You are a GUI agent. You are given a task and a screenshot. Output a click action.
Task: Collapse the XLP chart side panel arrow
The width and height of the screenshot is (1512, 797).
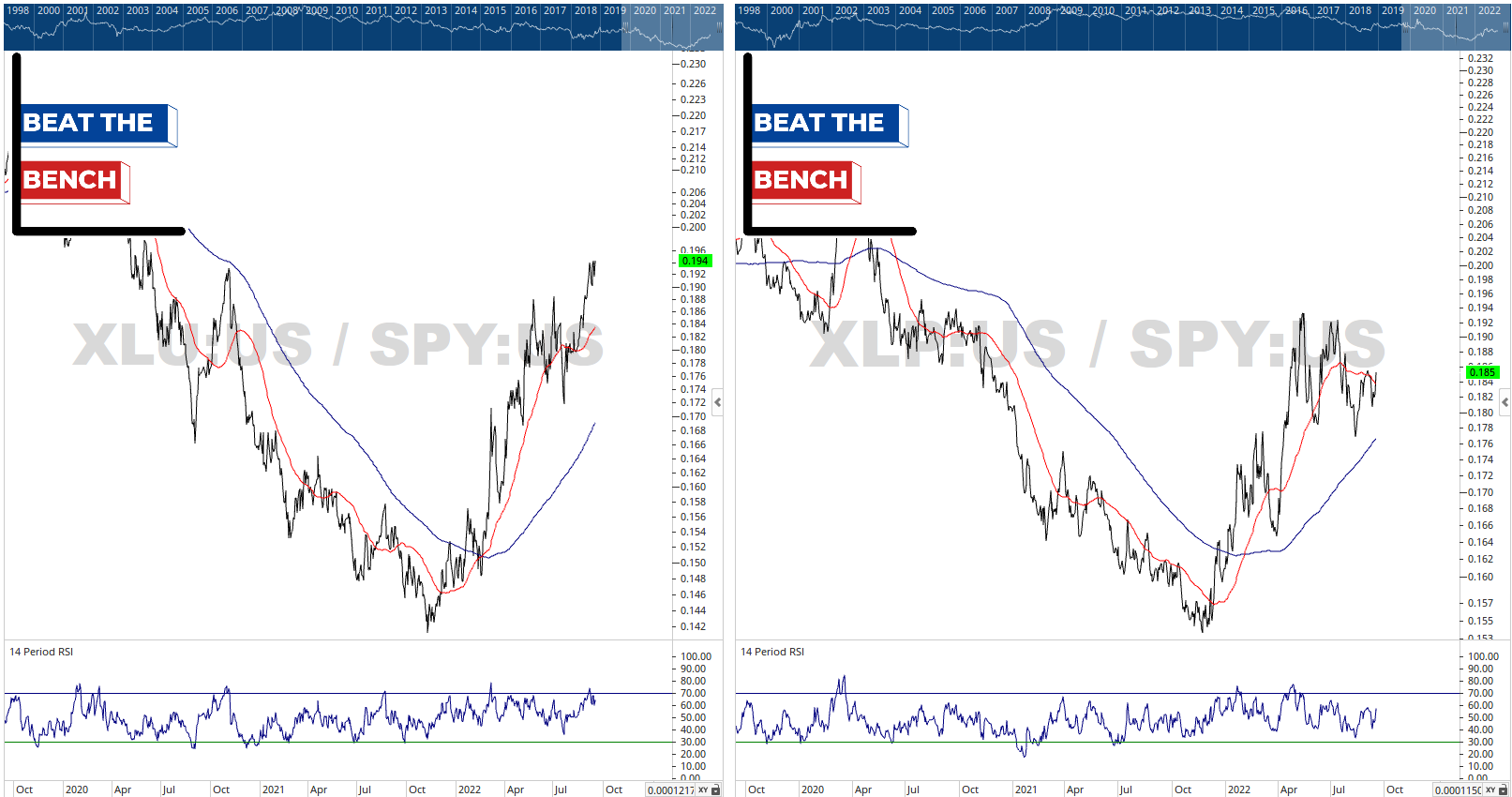[1505, 403]
